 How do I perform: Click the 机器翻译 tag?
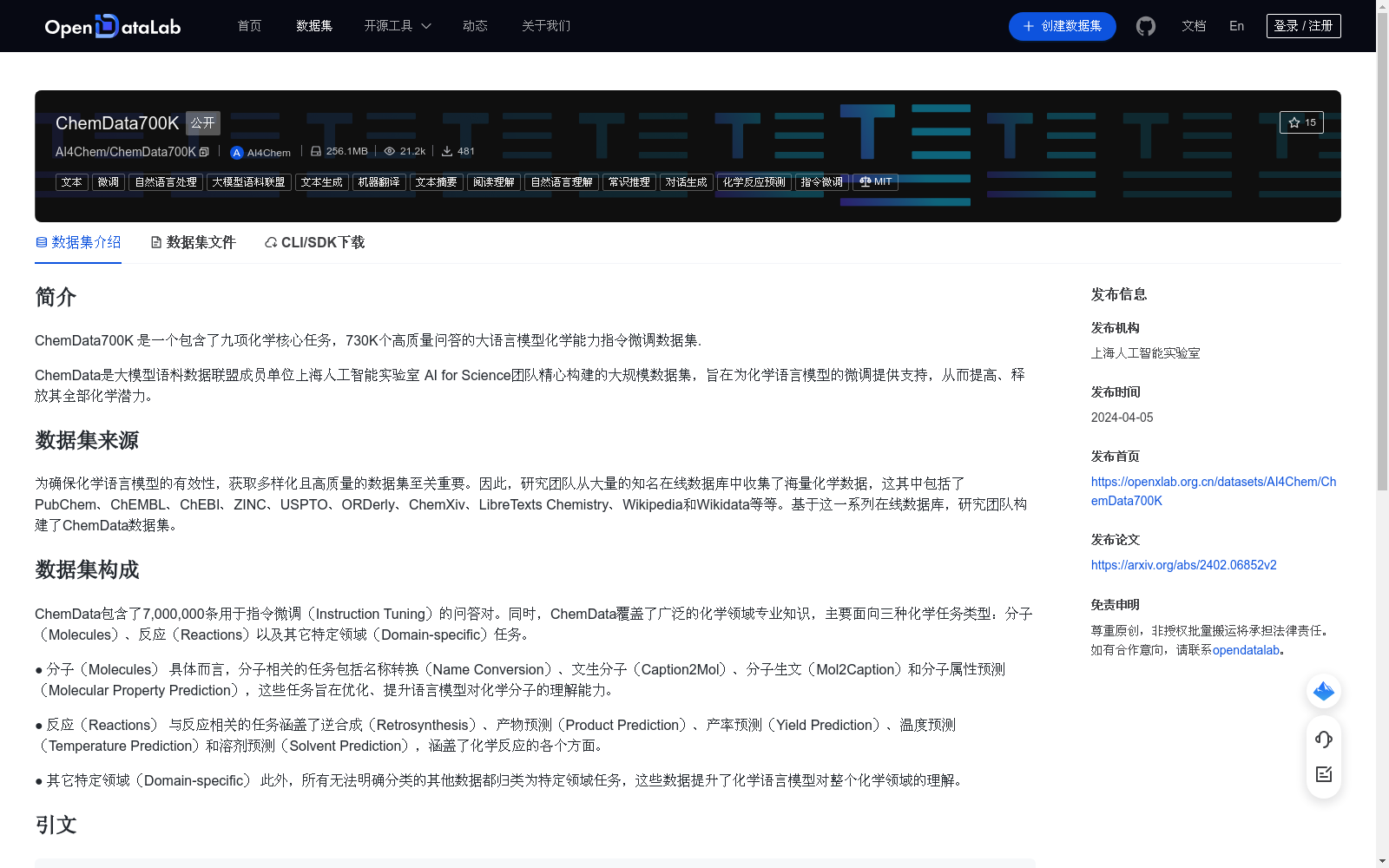379,182
